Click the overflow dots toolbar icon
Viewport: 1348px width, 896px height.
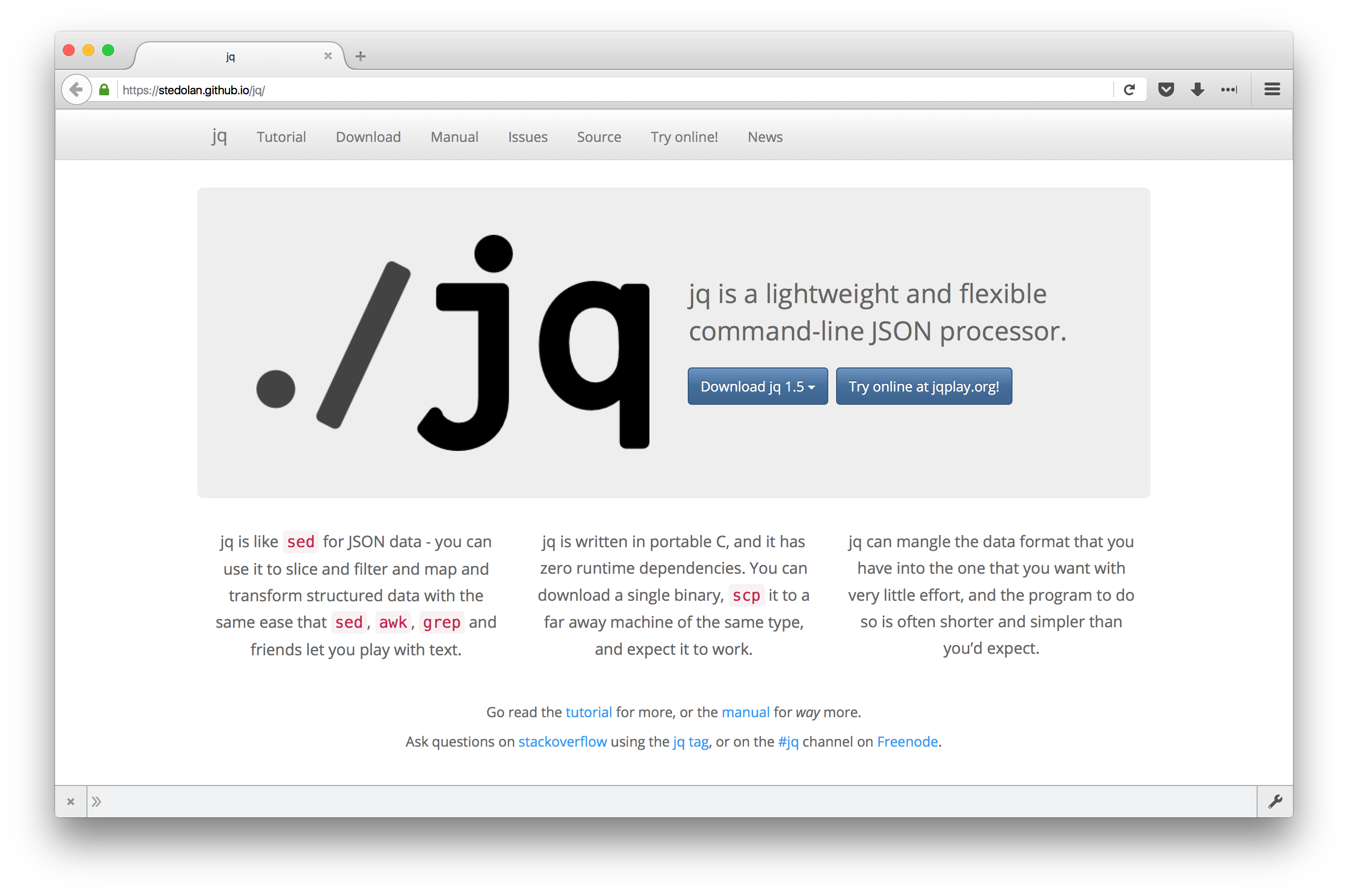coord(1229,90)
